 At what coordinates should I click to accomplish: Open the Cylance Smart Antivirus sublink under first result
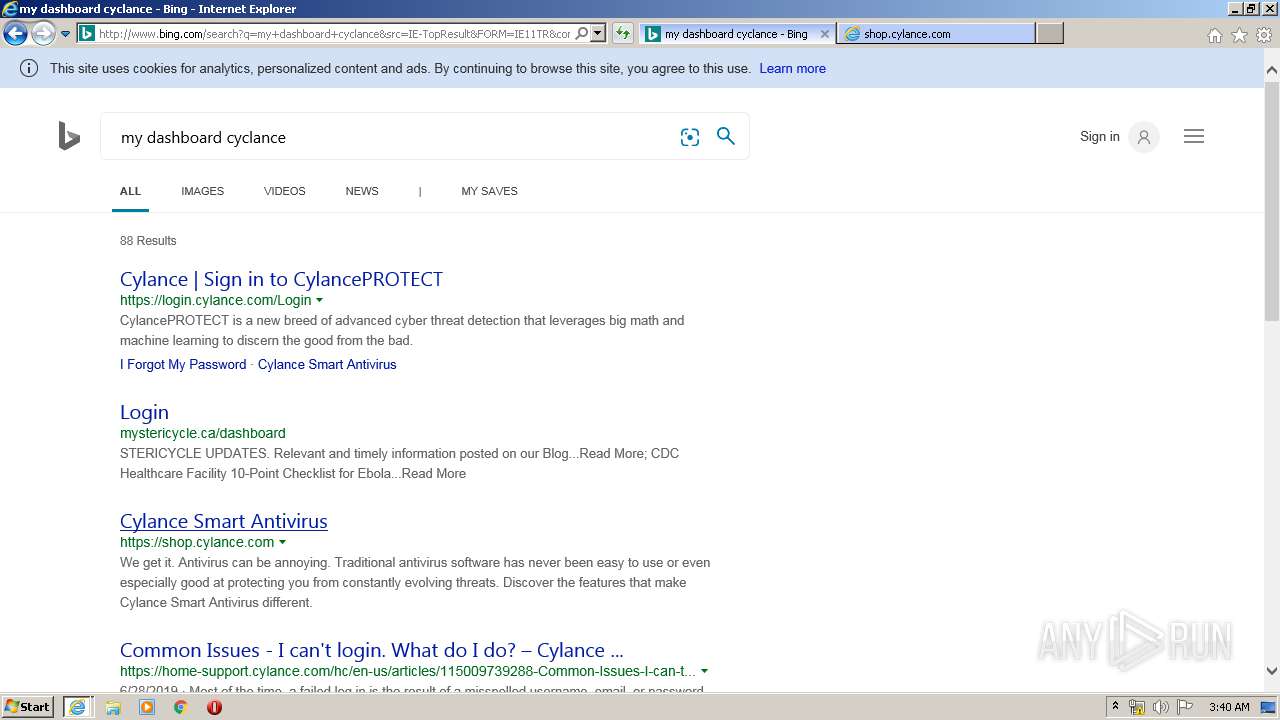(x=327, y=364)
